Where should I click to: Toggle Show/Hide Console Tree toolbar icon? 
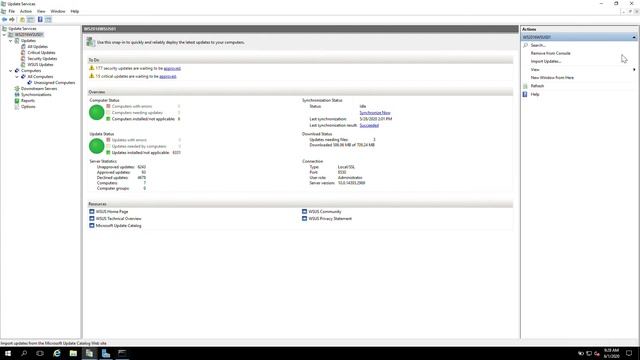(x=31, y=20)
